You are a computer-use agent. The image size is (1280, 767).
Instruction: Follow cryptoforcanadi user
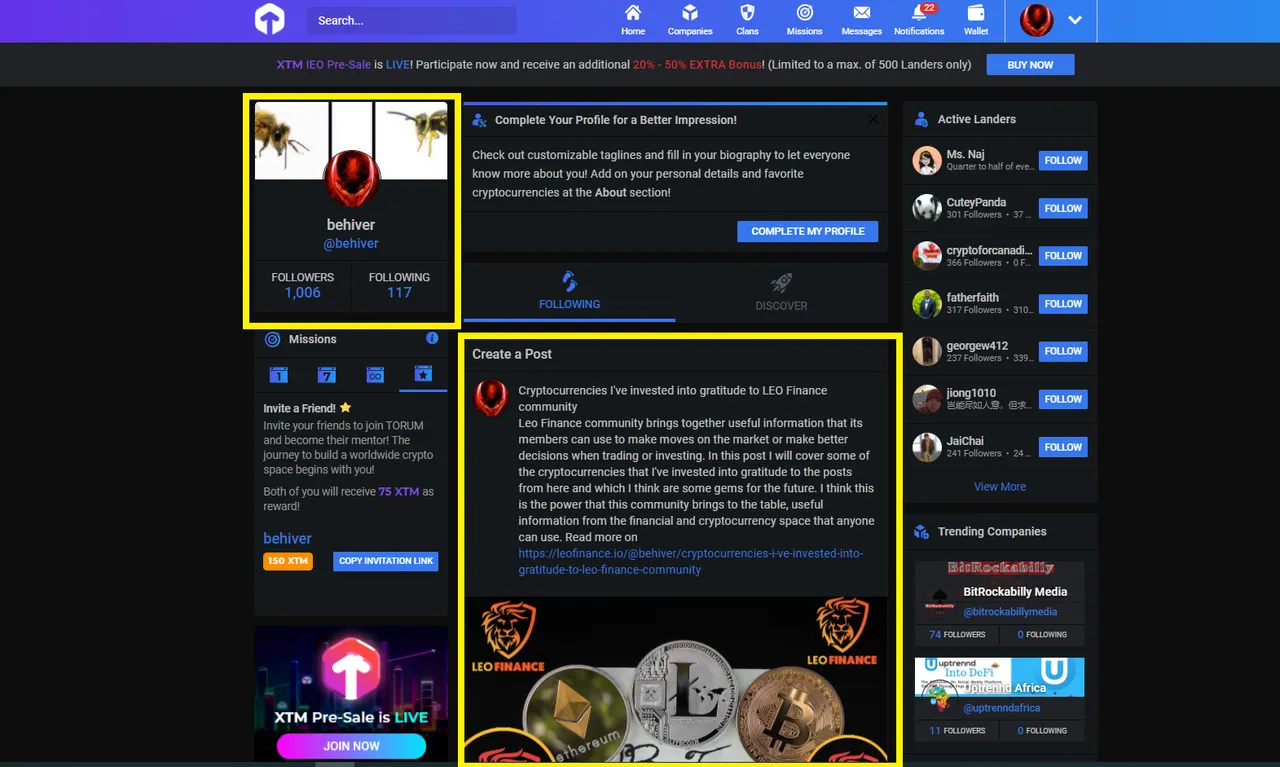tap(1063, 256)
